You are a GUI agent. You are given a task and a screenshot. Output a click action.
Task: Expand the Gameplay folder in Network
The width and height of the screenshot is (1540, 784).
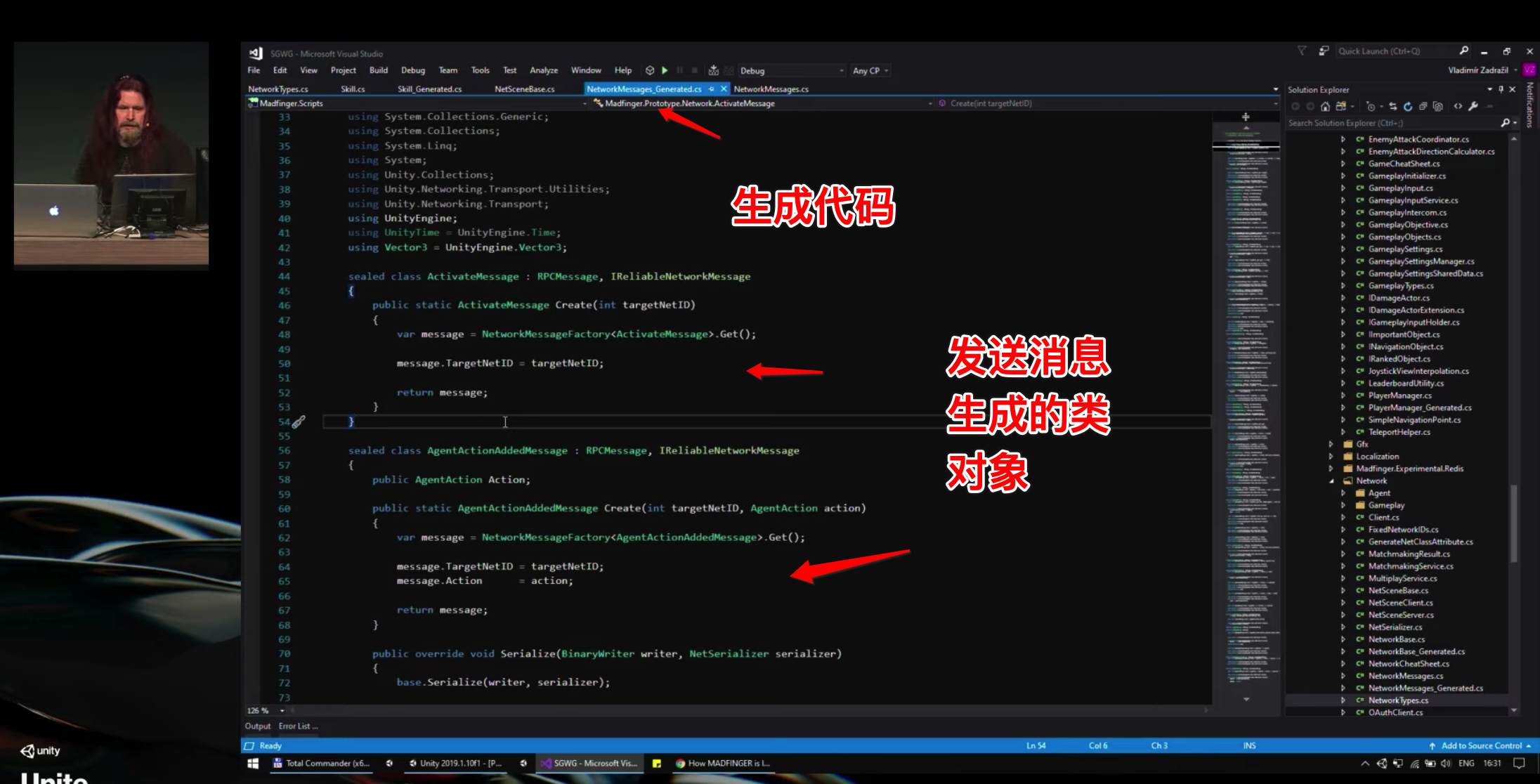point(1343,505)
